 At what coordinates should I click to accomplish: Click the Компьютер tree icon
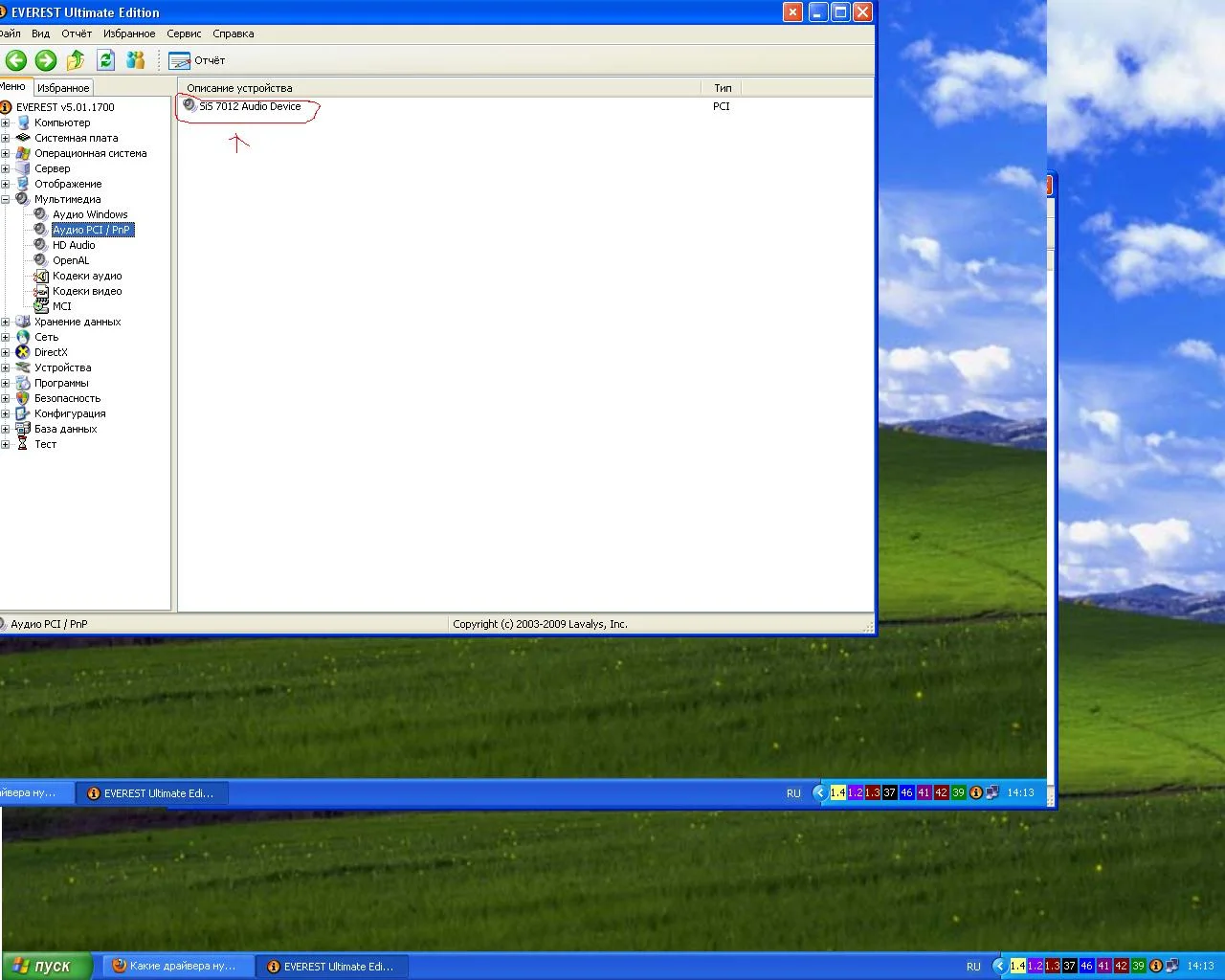pyautogui.click(x=23, y=122)
